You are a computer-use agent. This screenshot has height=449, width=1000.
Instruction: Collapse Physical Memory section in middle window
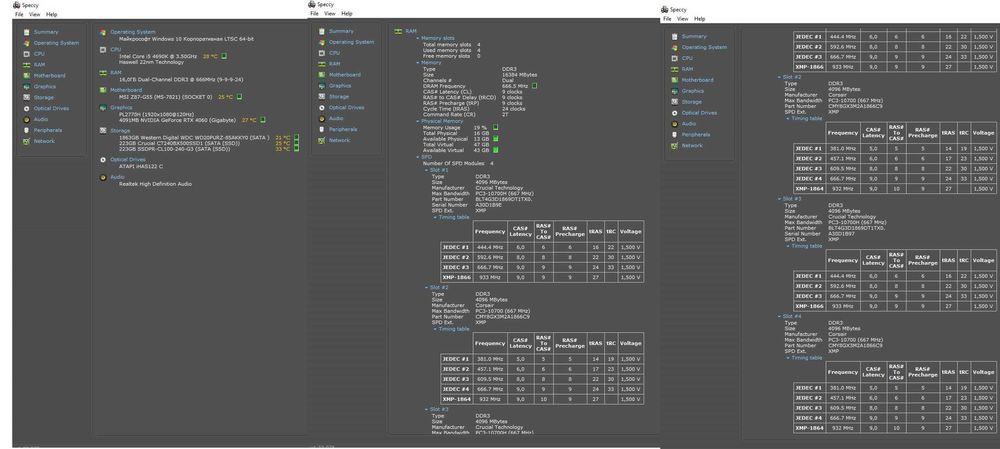(x=418, y=121)
